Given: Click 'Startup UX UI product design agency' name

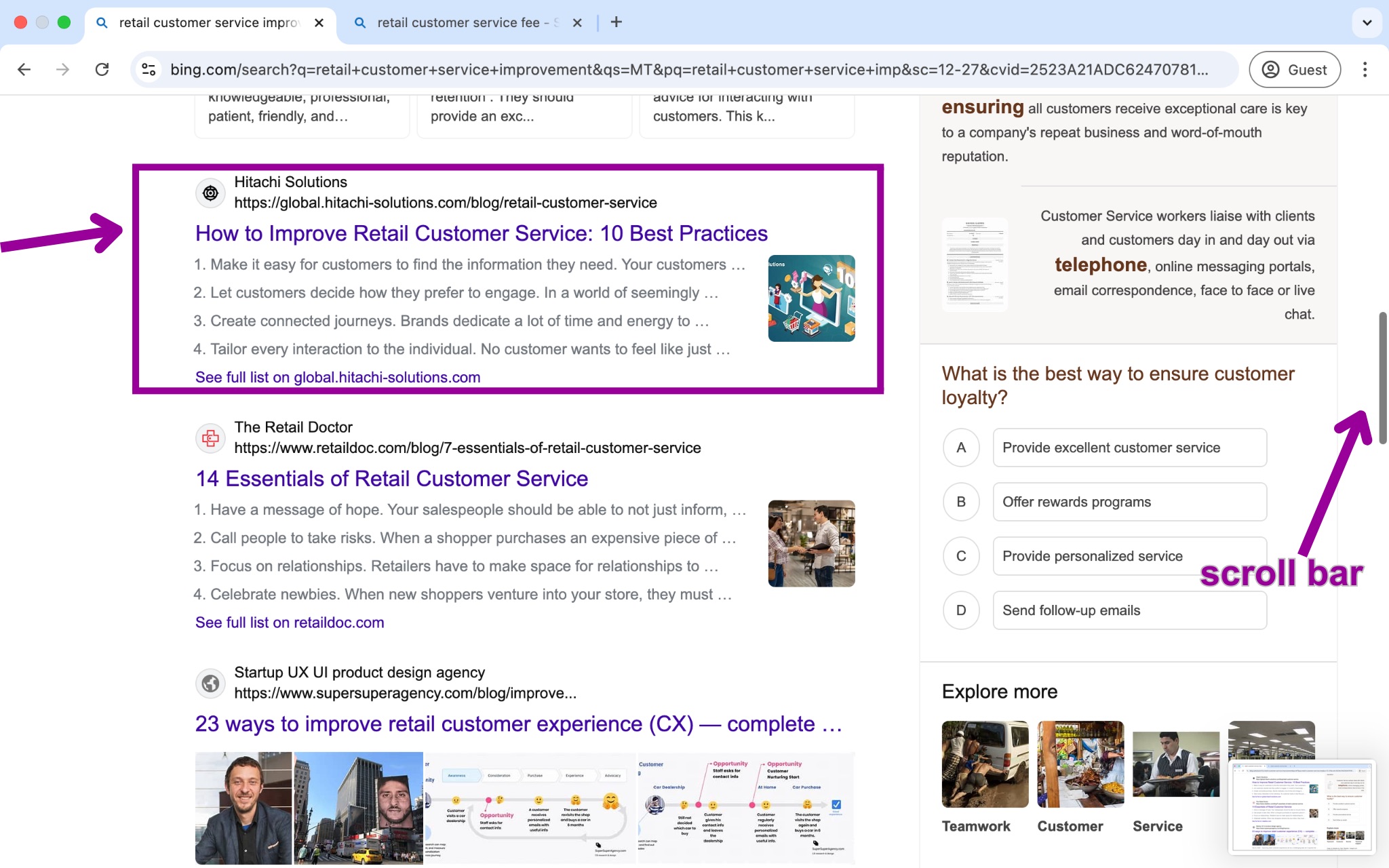Looking at the screenshot, I should 359,672.
